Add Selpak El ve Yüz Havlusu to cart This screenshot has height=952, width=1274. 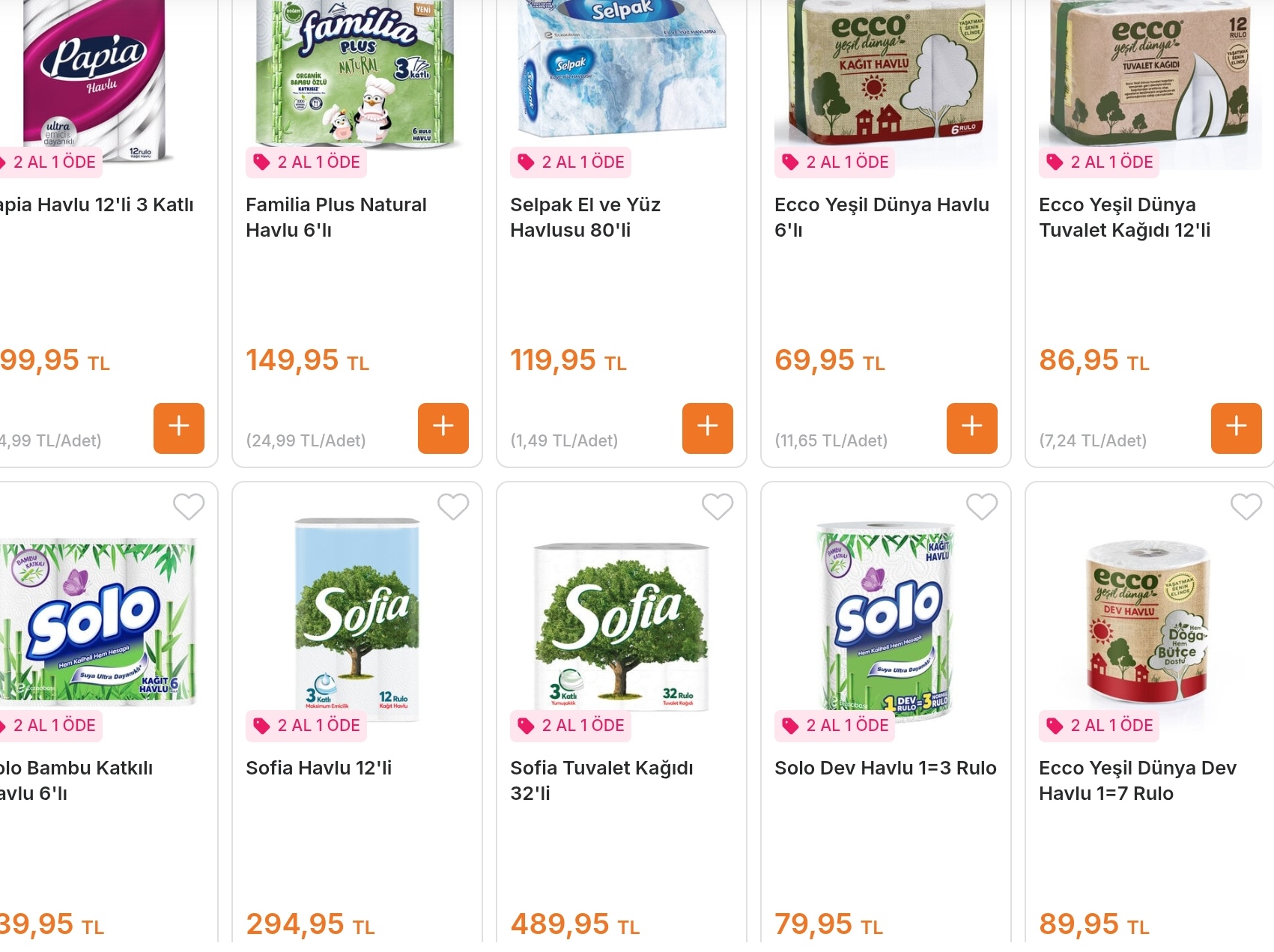point(707,428)
